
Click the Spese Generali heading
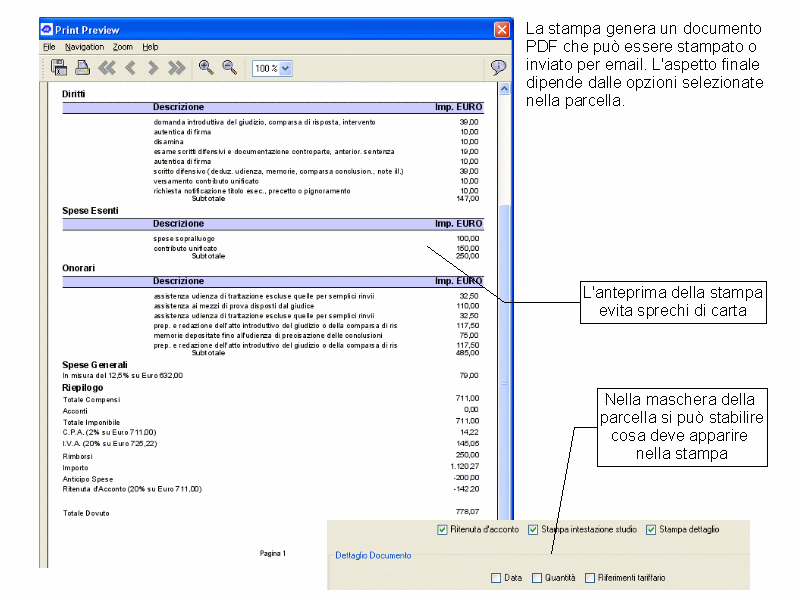[x=95, y=365]
